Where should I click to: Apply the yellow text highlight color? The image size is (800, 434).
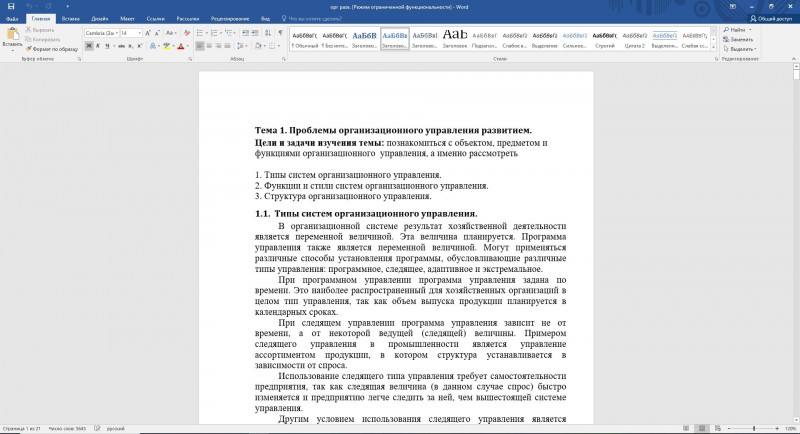pyautogui.click(x=166, y=46)
